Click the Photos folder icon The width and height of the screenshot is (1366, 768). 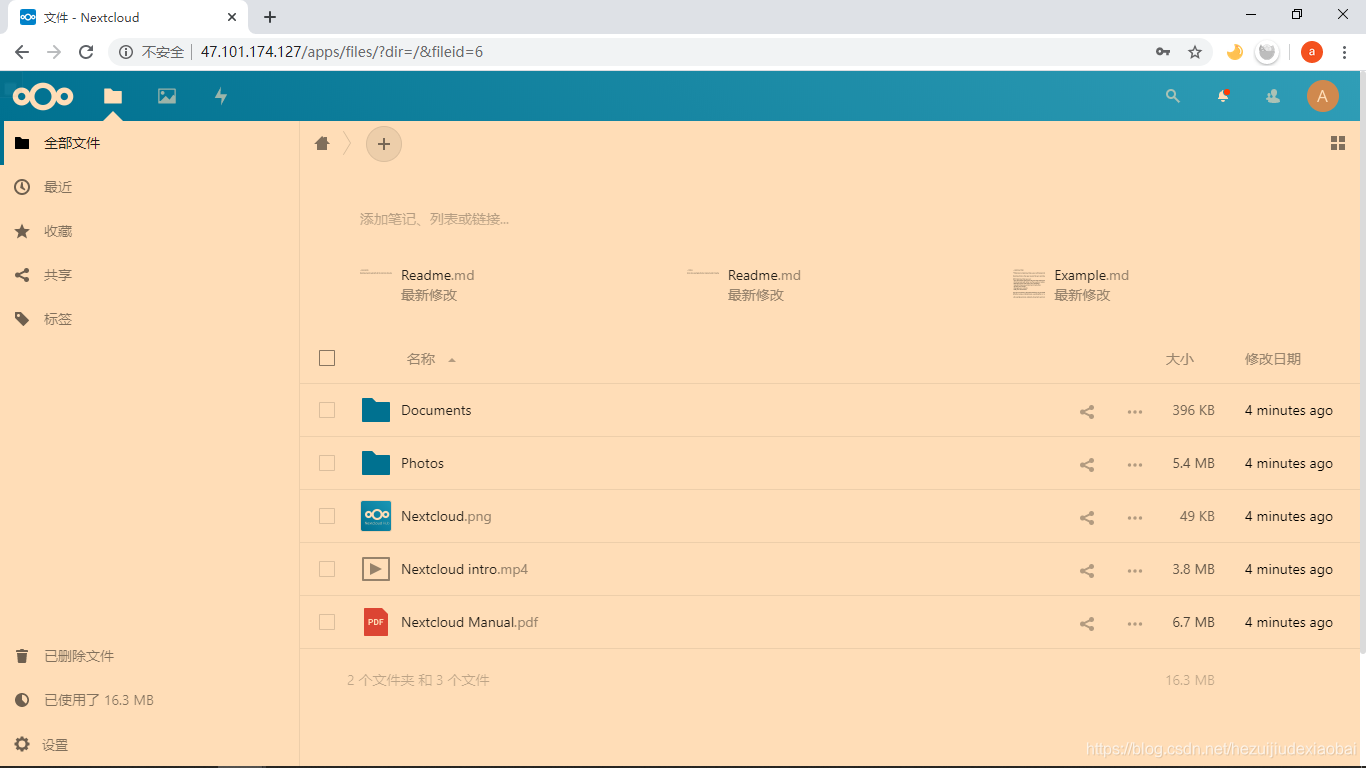tap(376, 463)
